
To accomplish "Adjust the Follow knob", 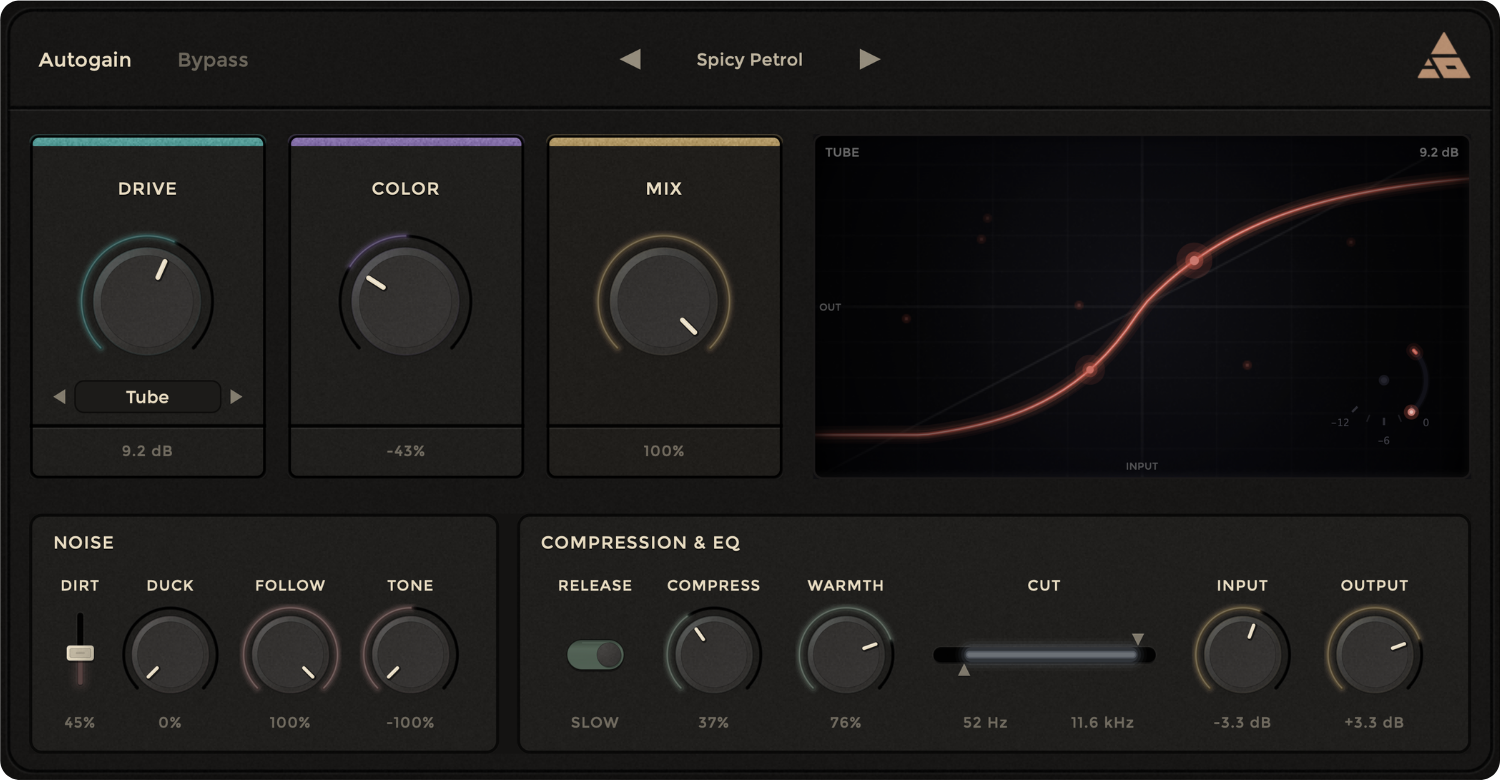I will (x=290, y=653).
